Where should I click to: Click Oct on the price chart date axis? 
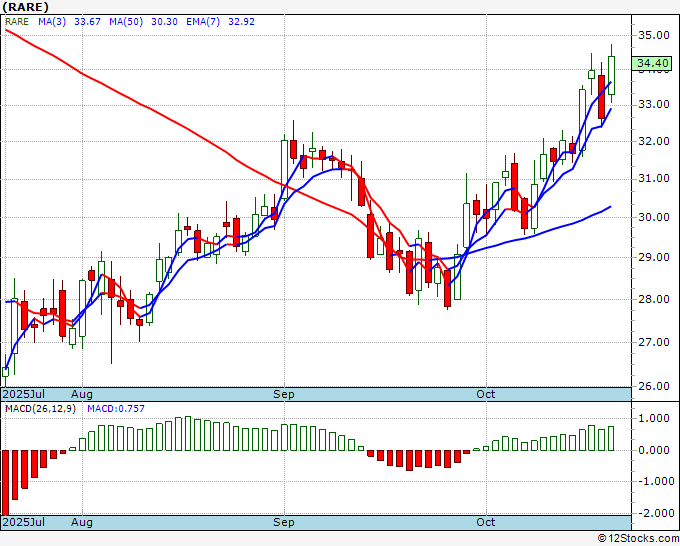click(x=486, y=394)
